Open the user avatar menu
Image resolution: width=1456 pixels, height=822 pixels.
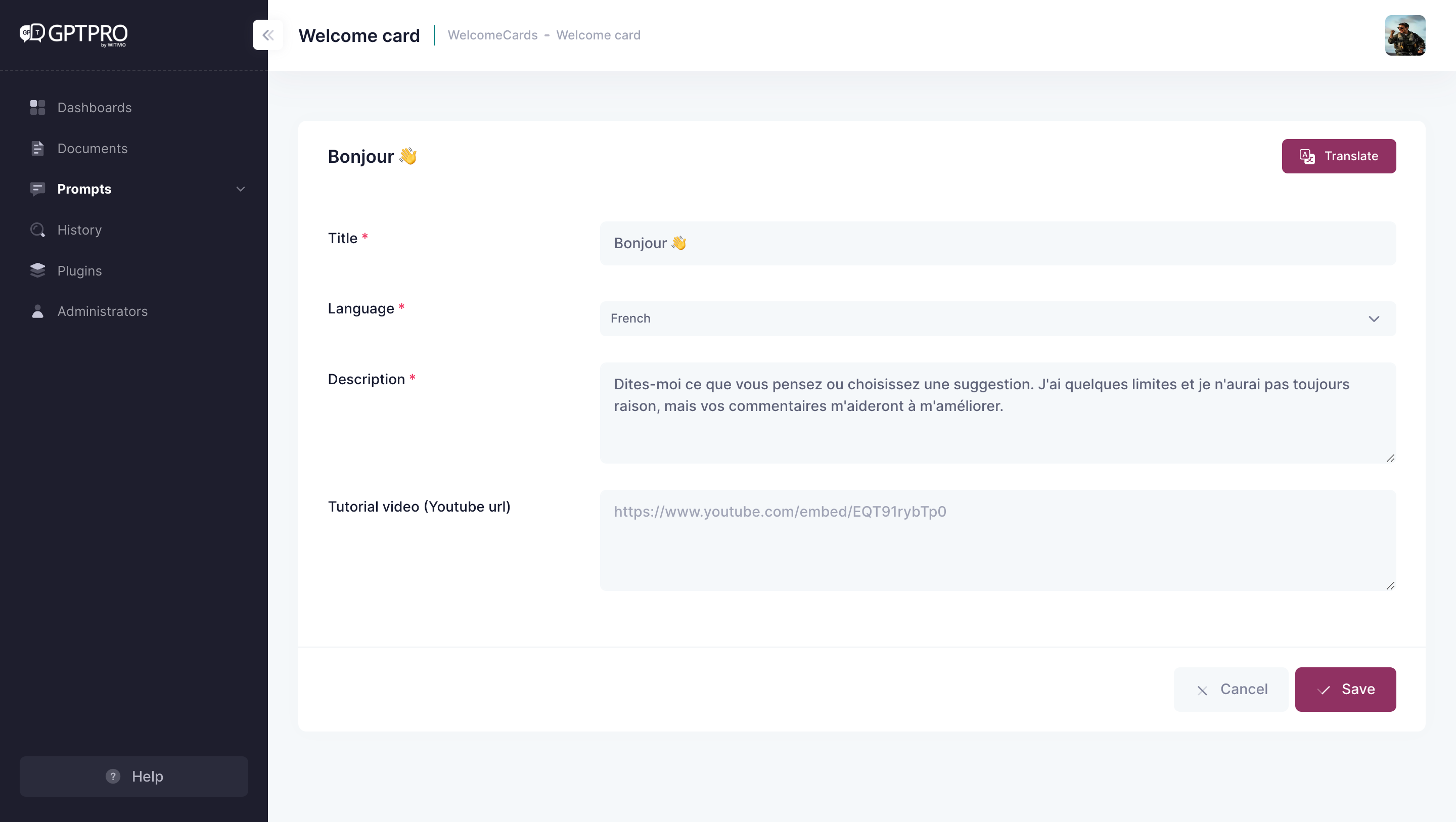pos(1404,35)
